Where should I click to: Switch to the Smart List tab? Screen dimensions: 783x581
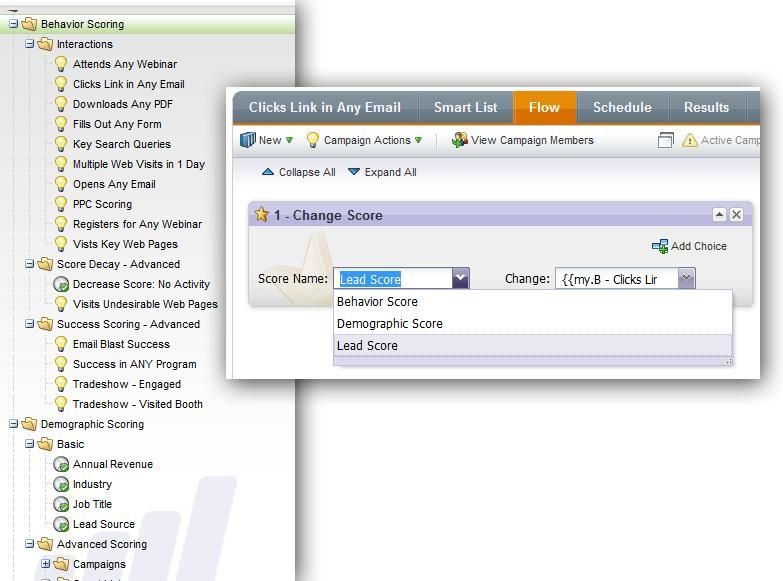point(465,107)
